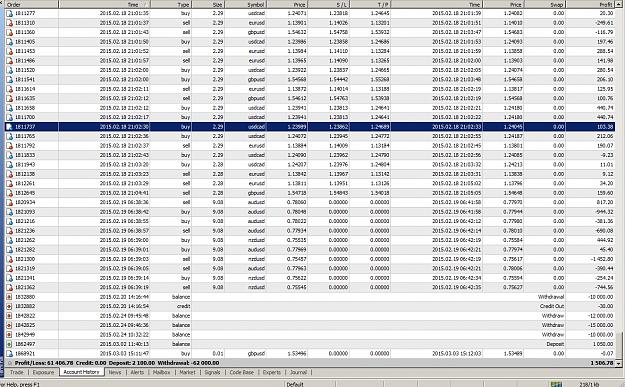Viewport: 625px width, 387px height.
Task: Select order number 1811833
Action: coord(25,155)
